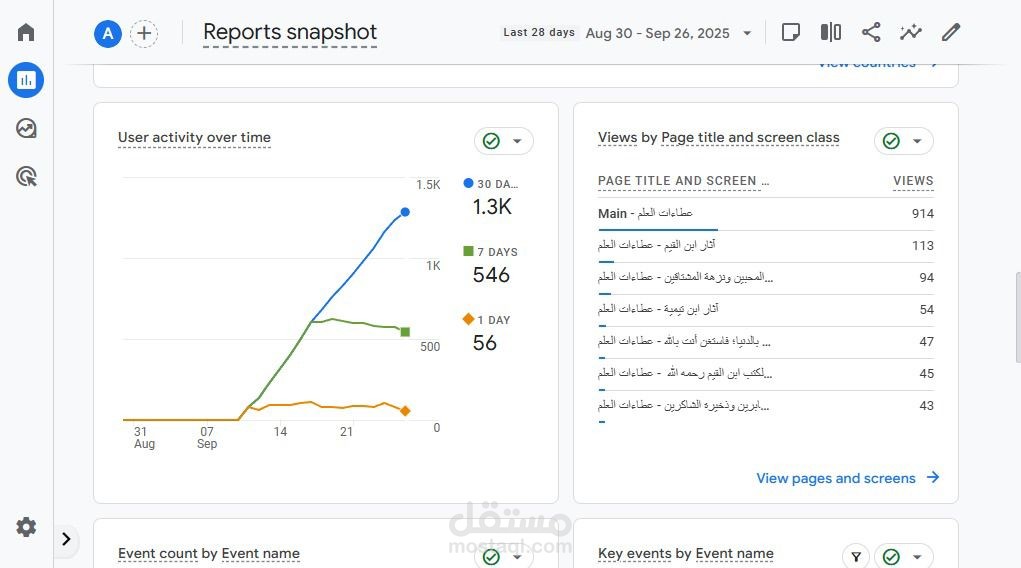Click the Views column header
Image resolution: width=1021 pixels, height=568 pixels.
click(912, 181)
